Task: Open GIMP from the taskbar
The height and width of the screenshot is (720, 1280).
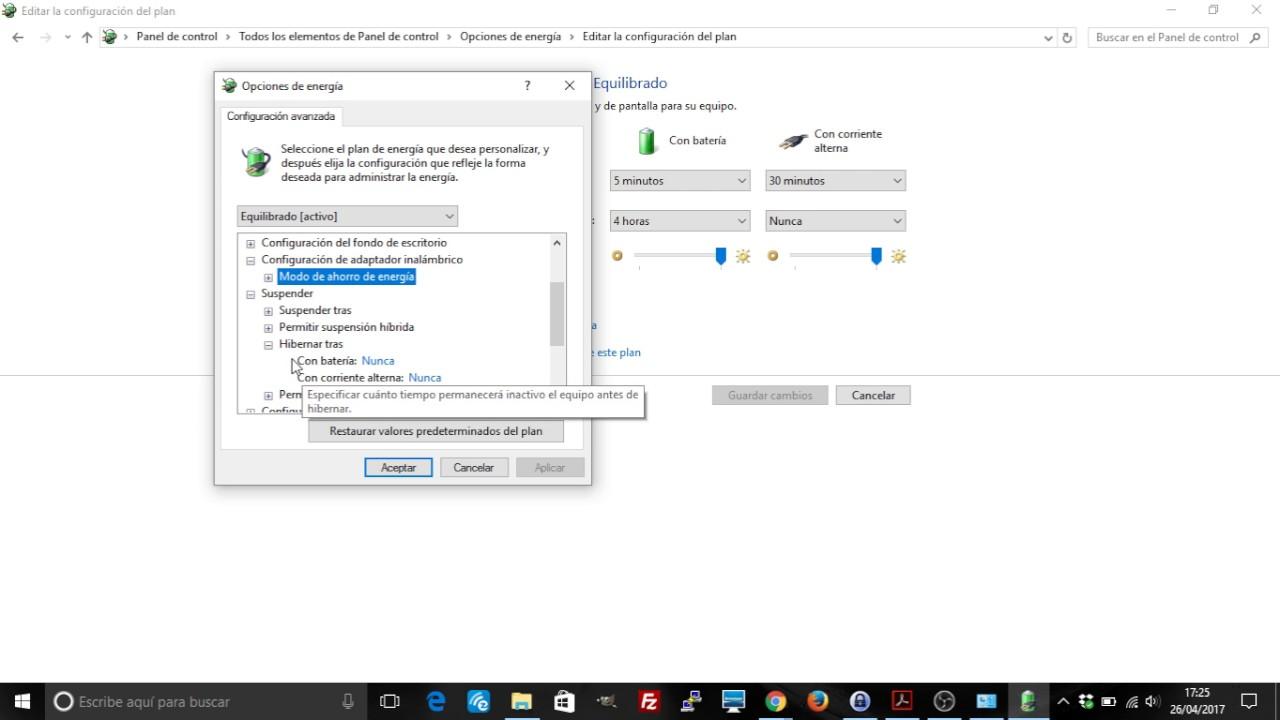Action: tap(606, 701)
